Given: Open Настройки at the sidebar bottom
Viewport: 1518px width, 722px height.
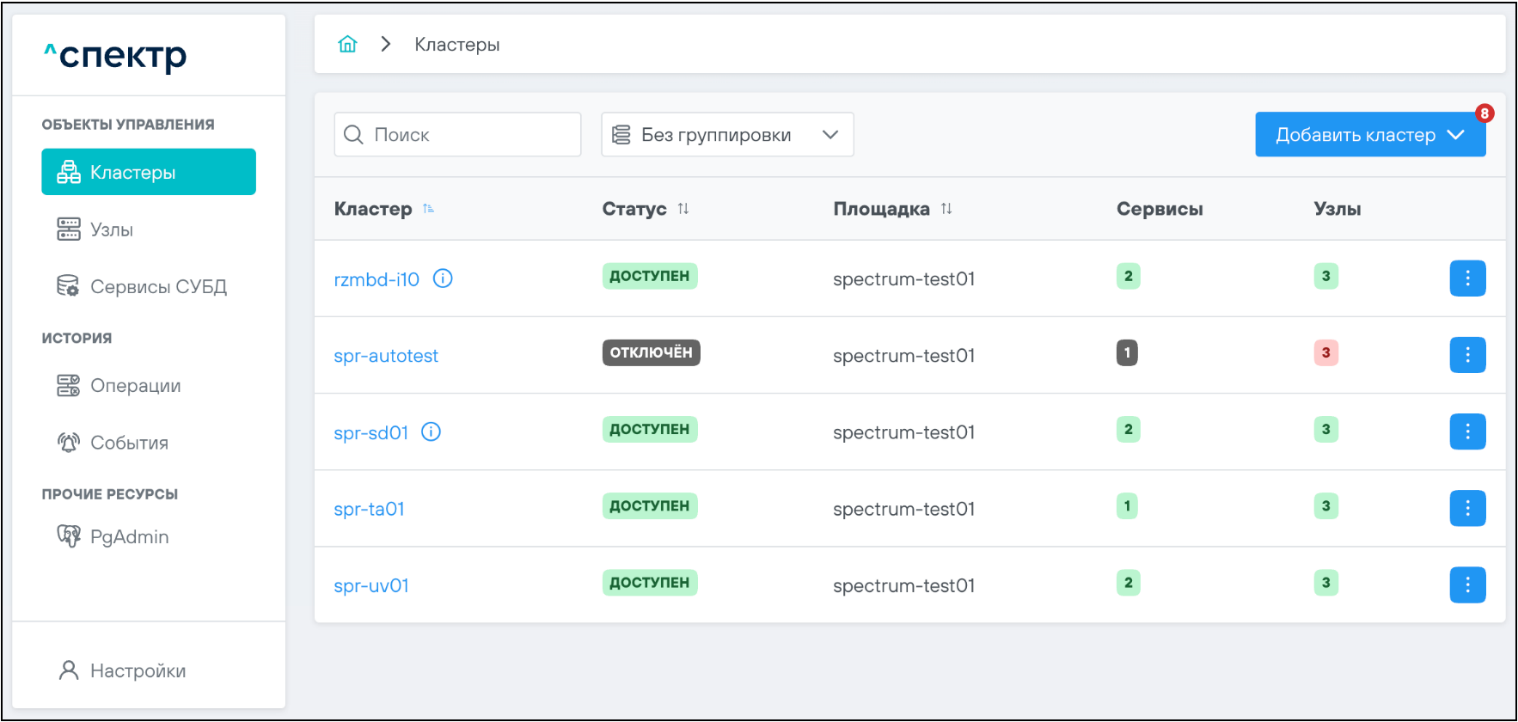Looking at the screenshot, I should click(137, 671).
